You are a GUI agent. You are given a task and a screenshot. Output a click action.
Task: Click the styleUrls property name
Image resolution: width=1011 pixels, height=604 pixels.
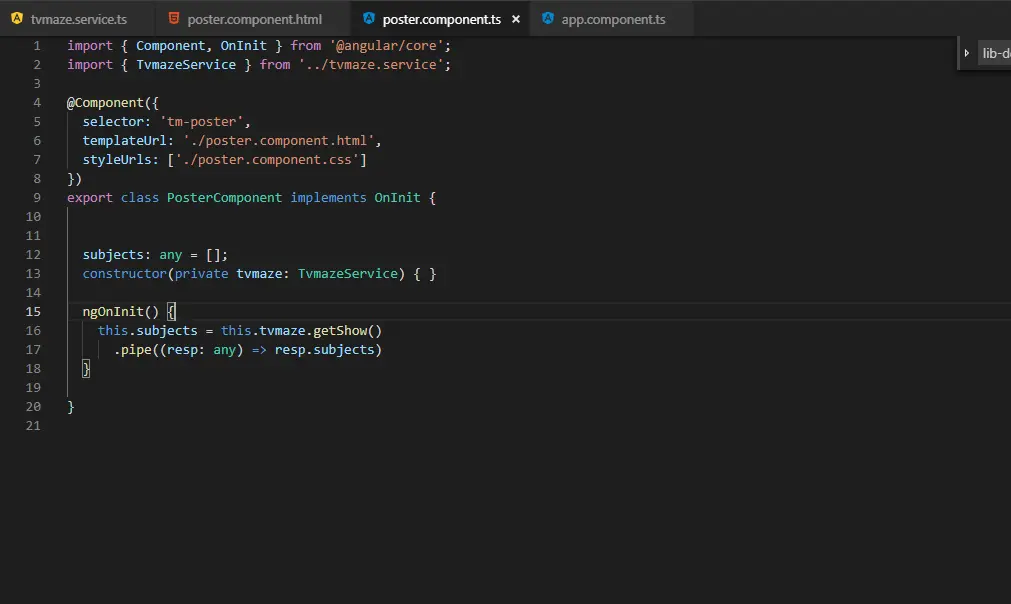[x=117, y=159]
